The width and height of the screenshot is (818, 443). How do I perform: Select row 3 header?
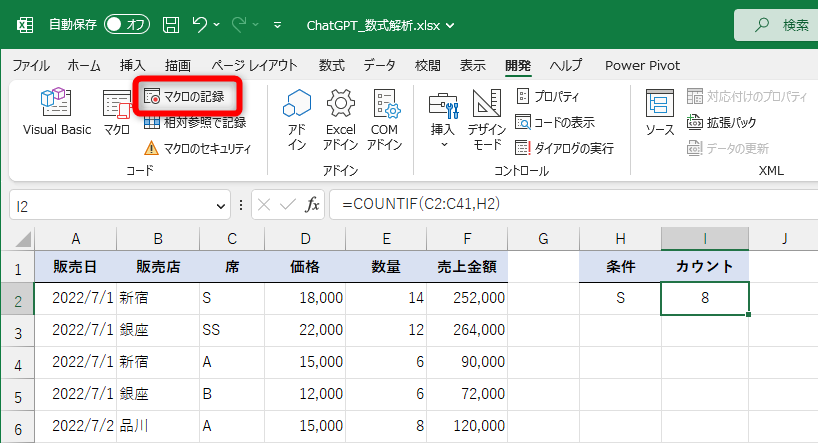[x=18, y=332]
